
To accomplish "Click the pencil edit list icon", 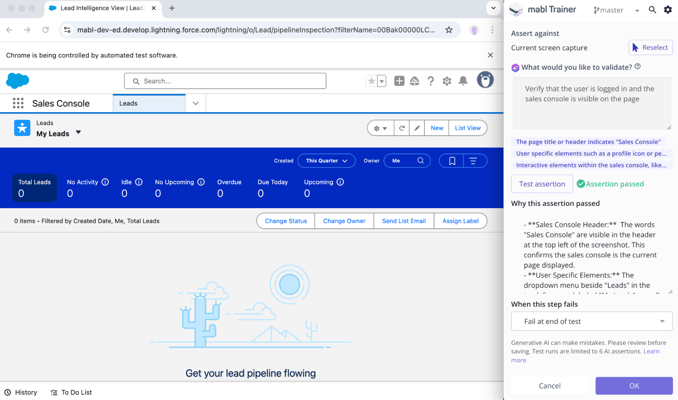I will point(417,128).
